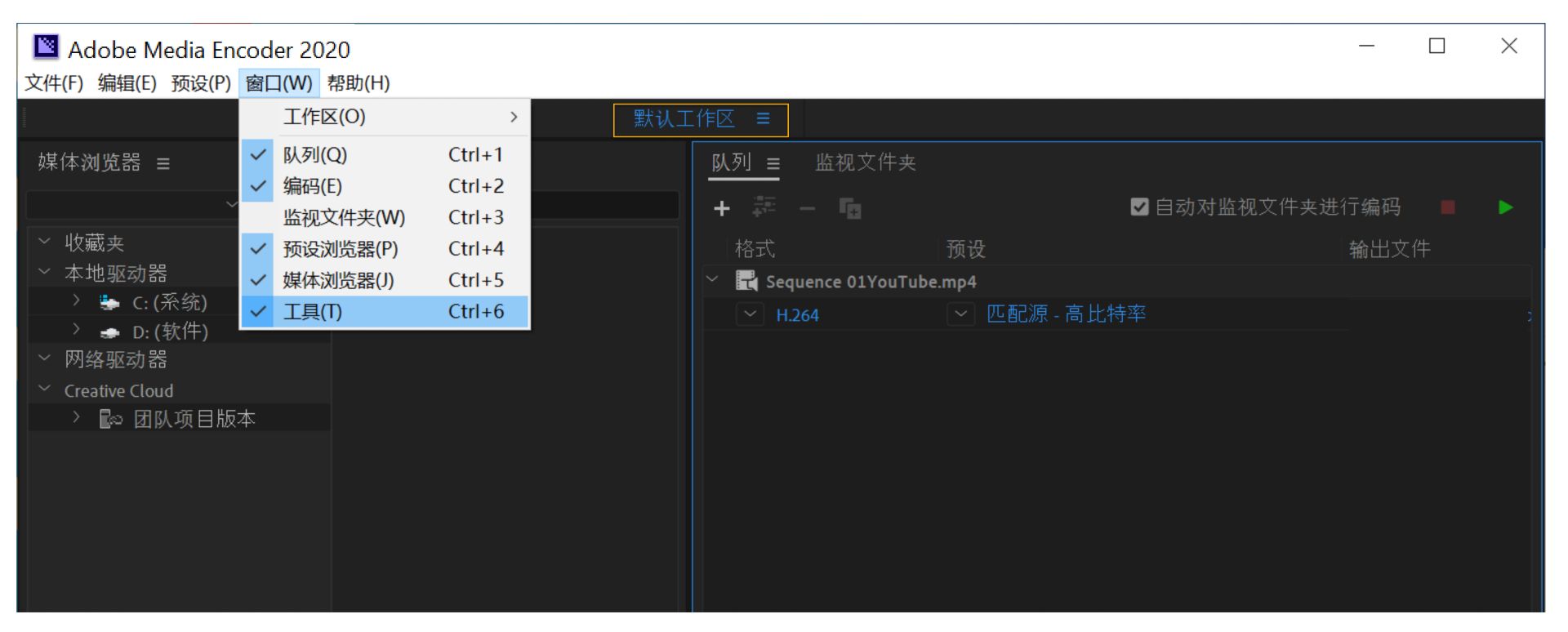
Task: Expand the D: (软件) drive node
Action: click(76, 329)
